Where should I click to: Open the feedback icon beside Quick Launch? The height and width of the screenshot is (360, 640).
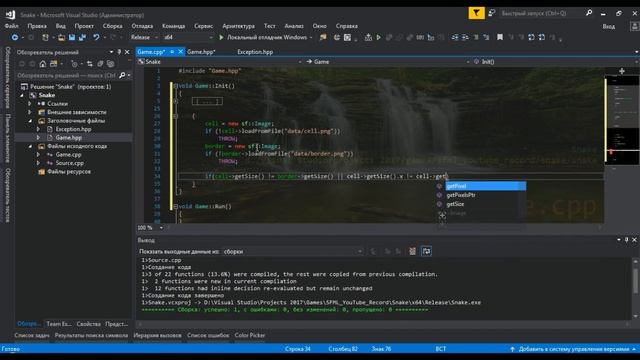tap(492, 13)
